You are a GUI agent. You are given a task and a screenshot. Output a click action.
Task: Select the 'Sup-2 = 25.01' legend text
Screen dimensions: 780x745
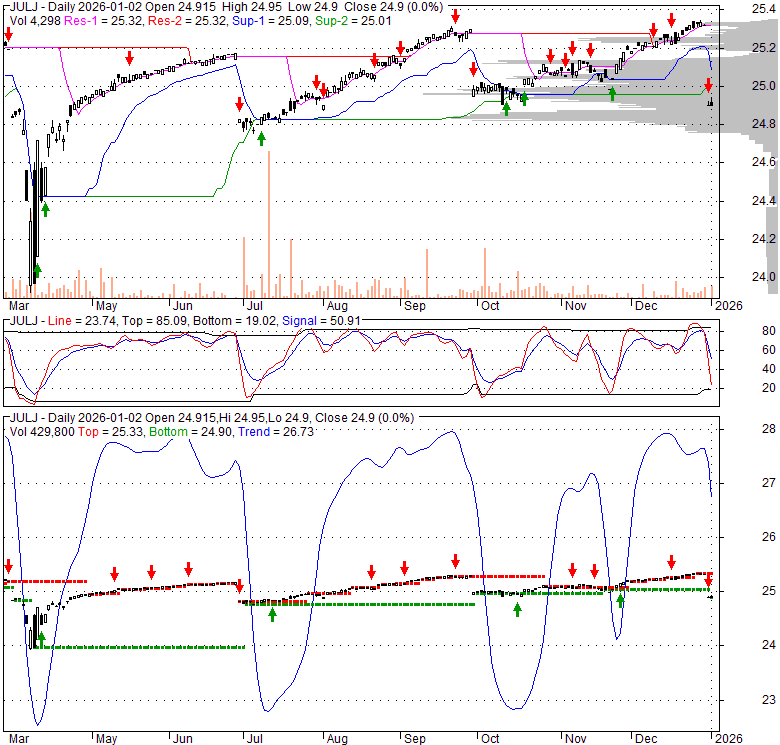(x=353, y=21)
